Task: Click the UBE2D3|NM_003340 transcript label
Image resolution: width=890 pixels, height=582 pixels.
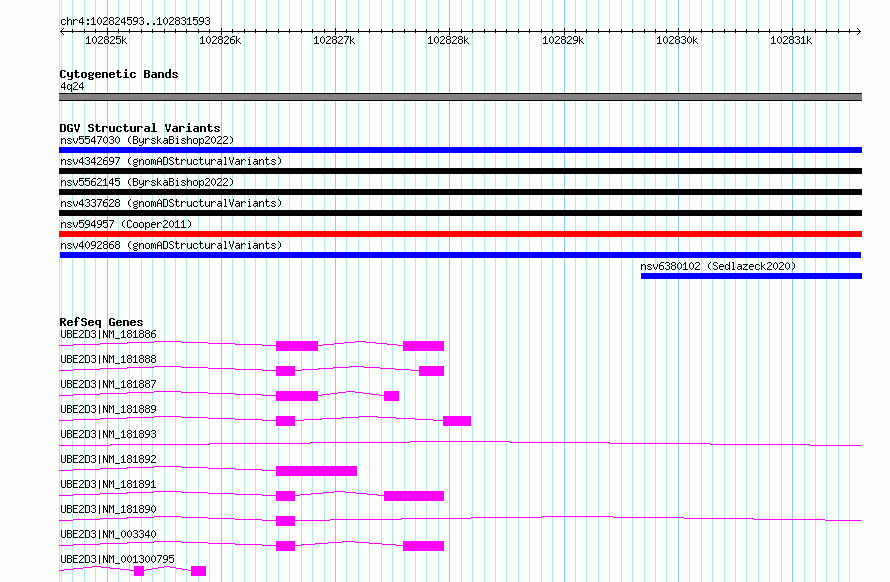Action: 108,534
